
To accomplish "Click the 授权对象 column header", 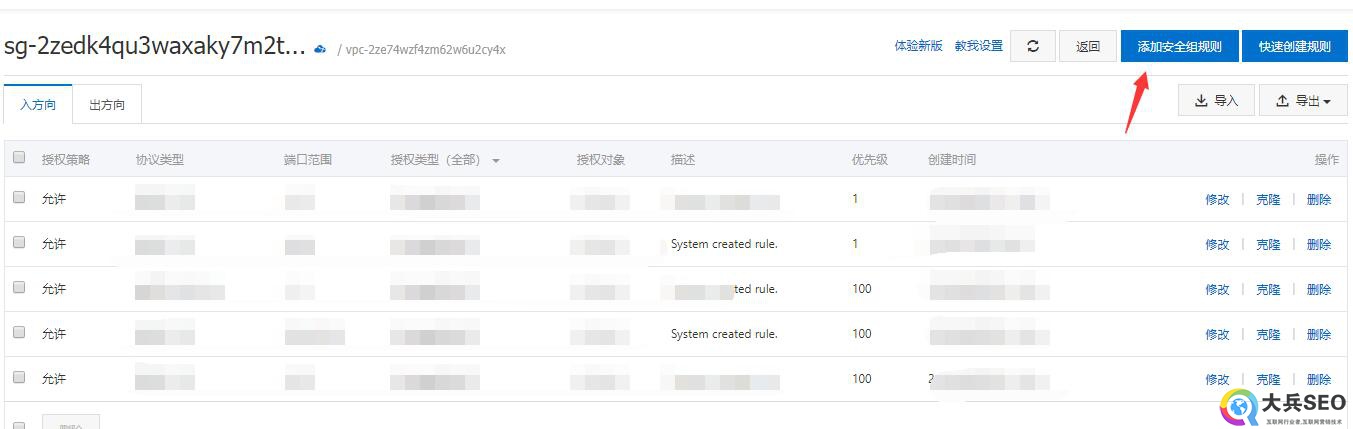I will [601, 160].
